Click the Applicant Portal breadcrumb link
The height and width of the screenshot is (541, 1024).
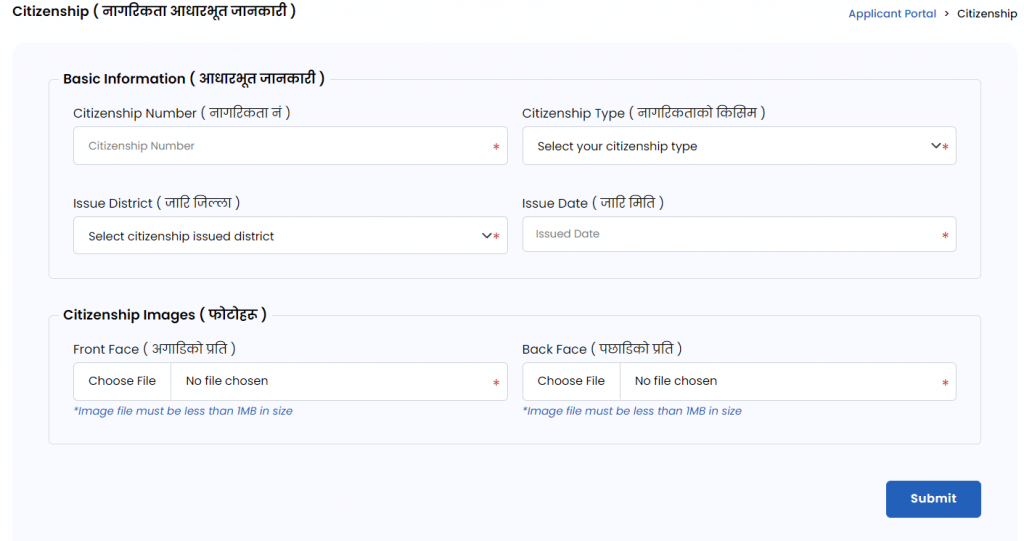click(x=892, y=14)
